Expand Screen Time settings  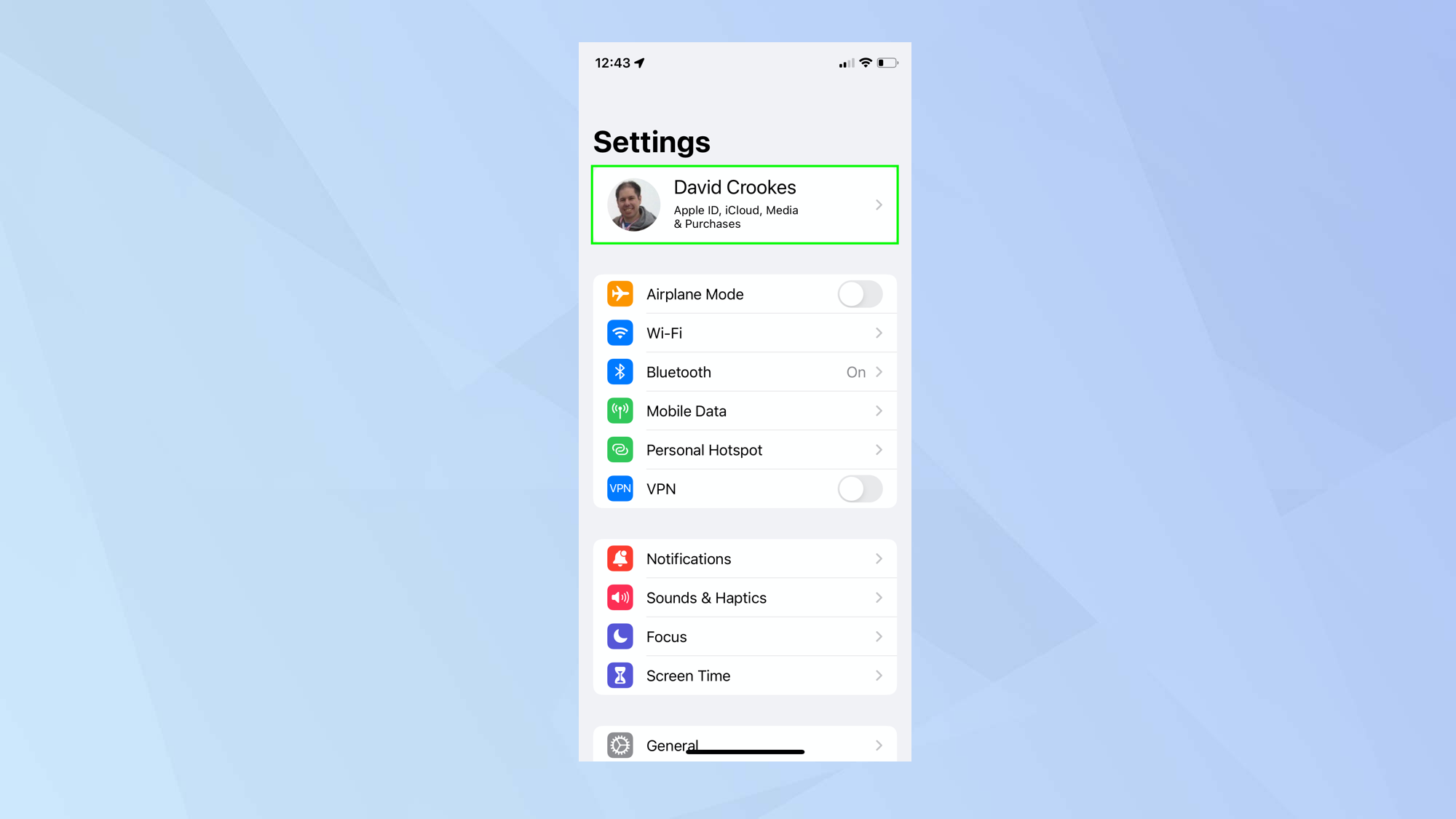click(744, 675)
